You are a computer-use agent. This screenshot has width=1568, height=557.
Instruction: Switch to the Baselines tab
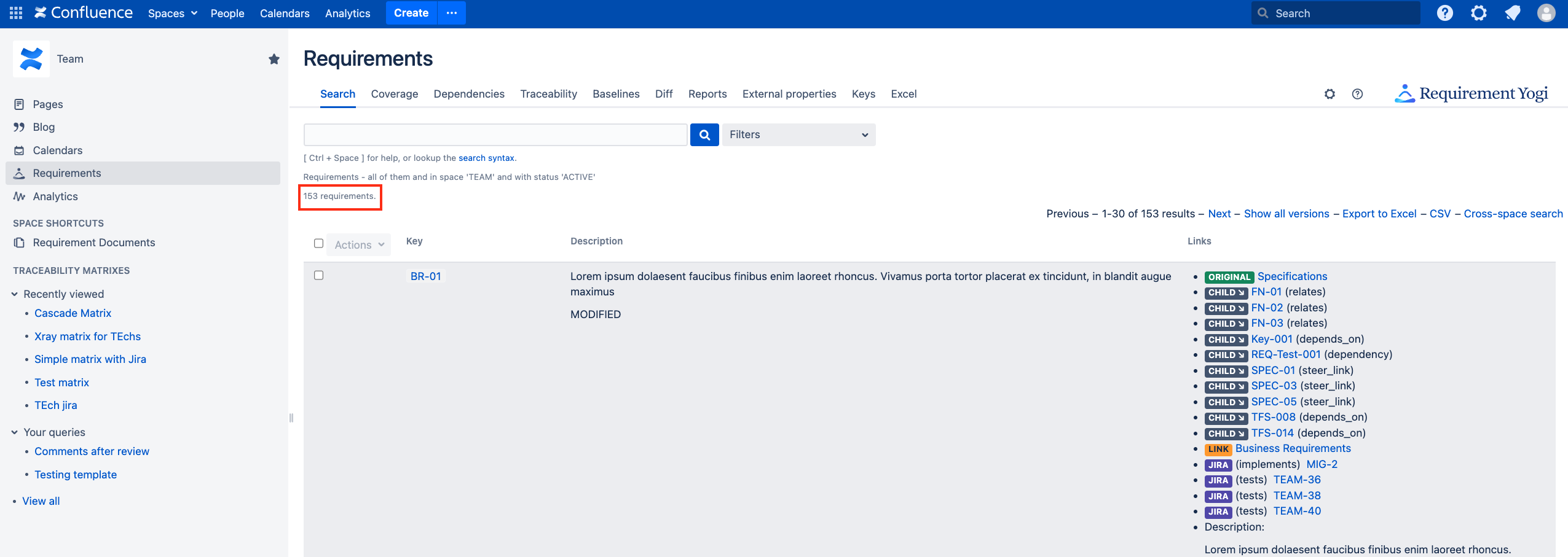pos(616,94)
